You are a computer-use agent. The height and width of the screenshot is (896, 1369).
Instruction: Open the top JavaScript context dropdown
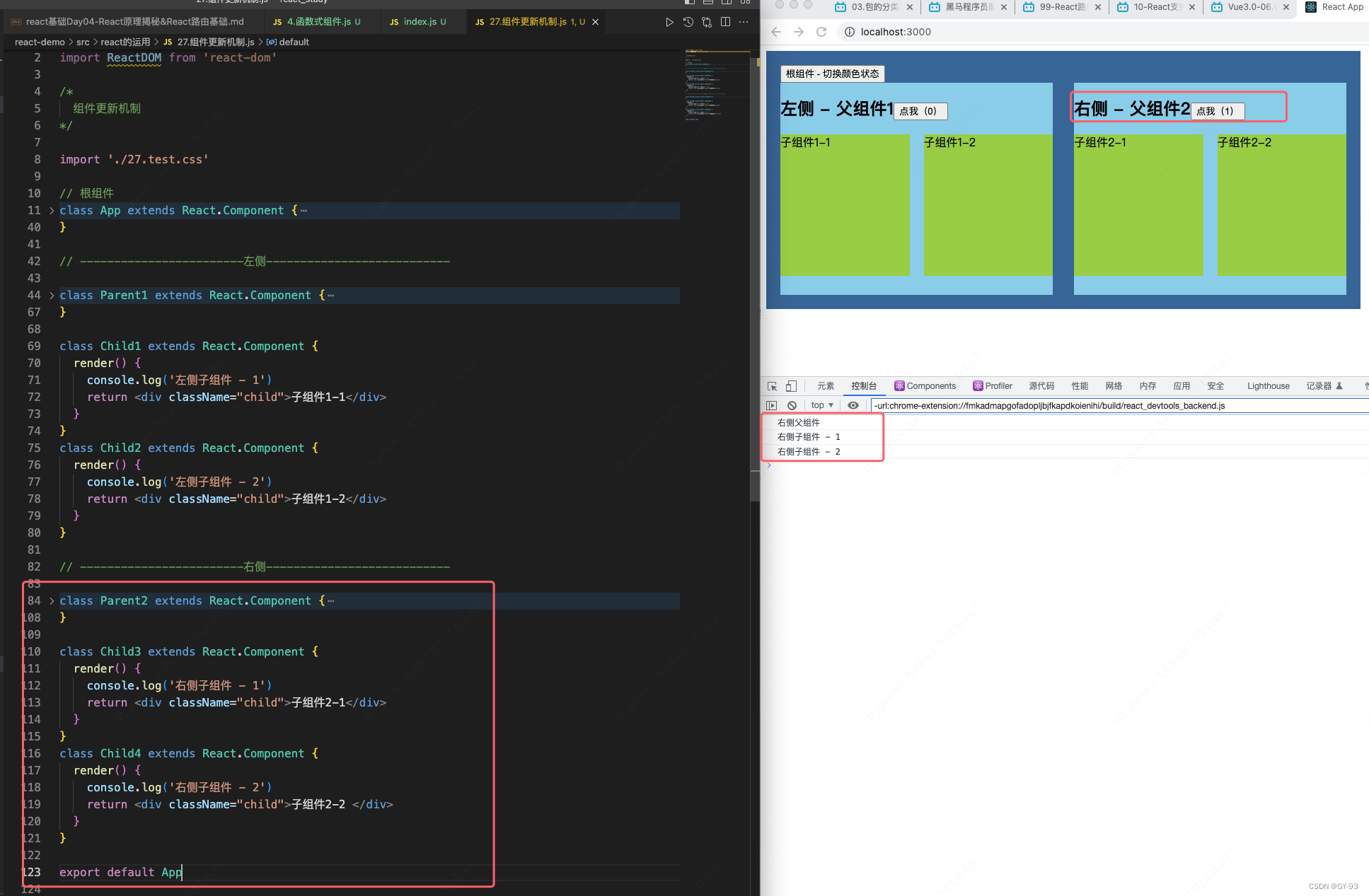click(822, 405)
